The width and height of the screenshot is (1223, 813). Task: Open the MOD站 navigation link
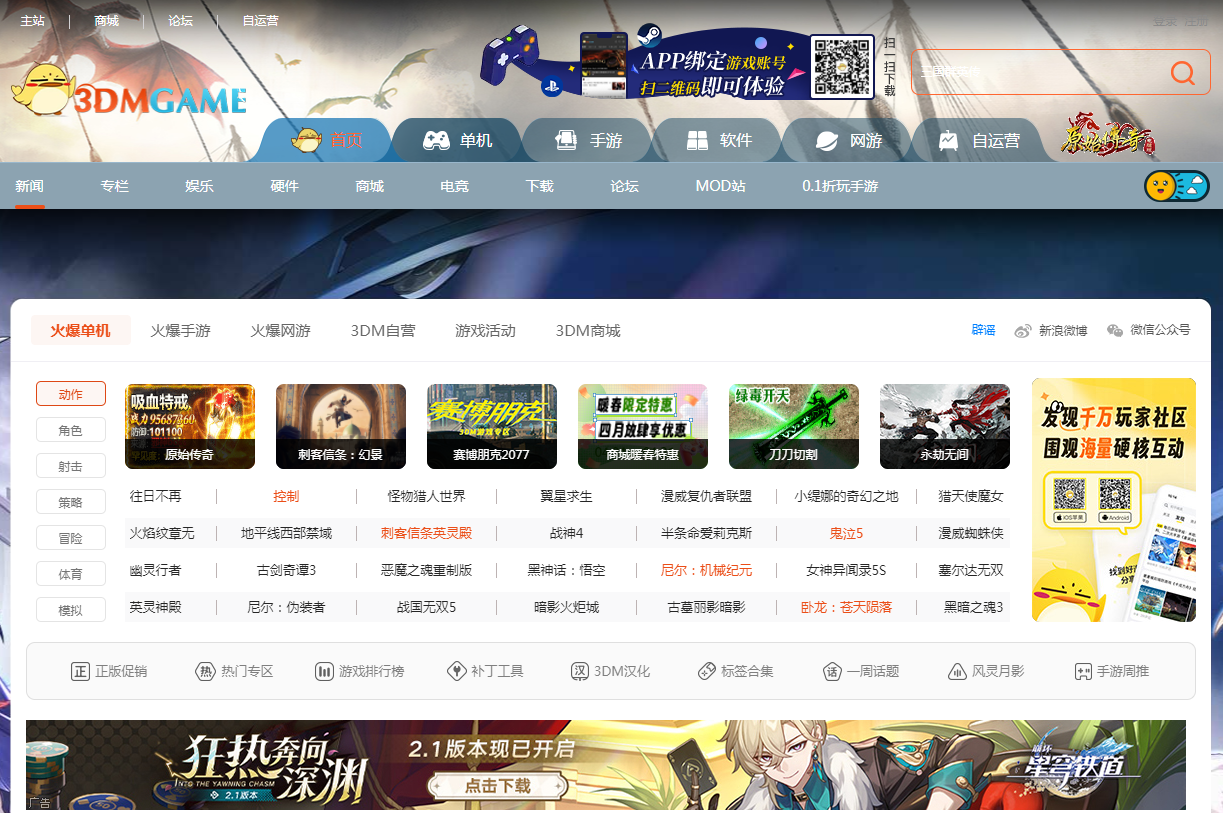click(x=721, y=186)
